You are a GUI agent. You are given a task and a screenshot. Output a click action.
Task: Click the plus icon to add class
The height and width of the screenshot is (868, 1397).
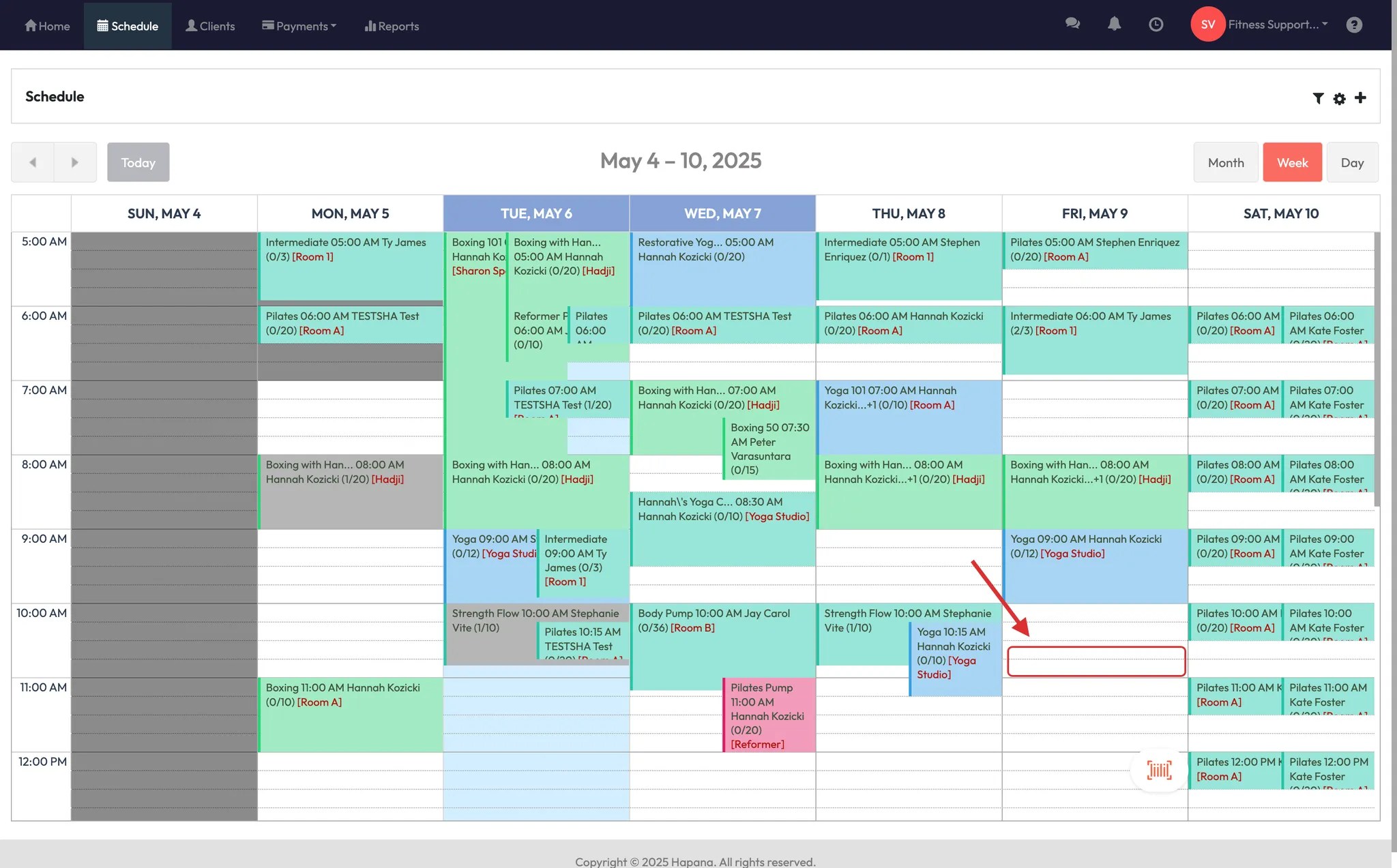1360,98
